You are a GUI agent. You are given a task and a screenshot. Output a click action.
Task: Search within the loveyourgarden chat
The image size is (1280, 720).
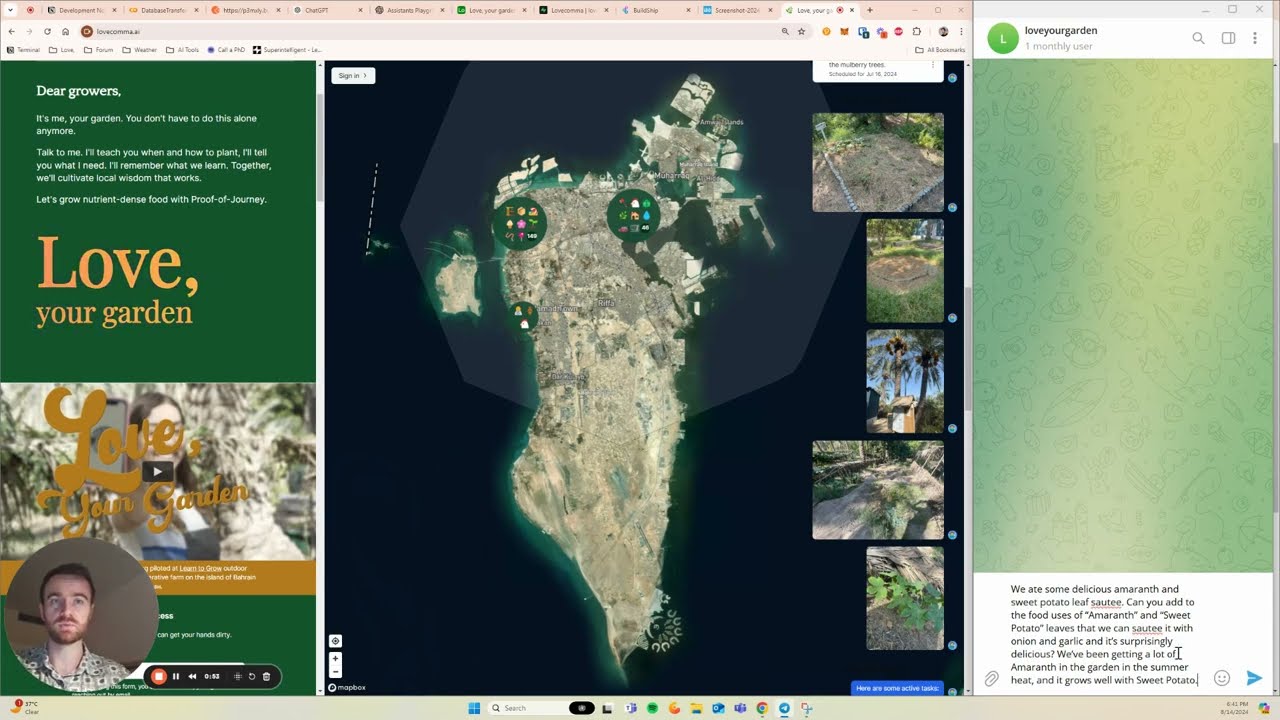(1198, 37)
